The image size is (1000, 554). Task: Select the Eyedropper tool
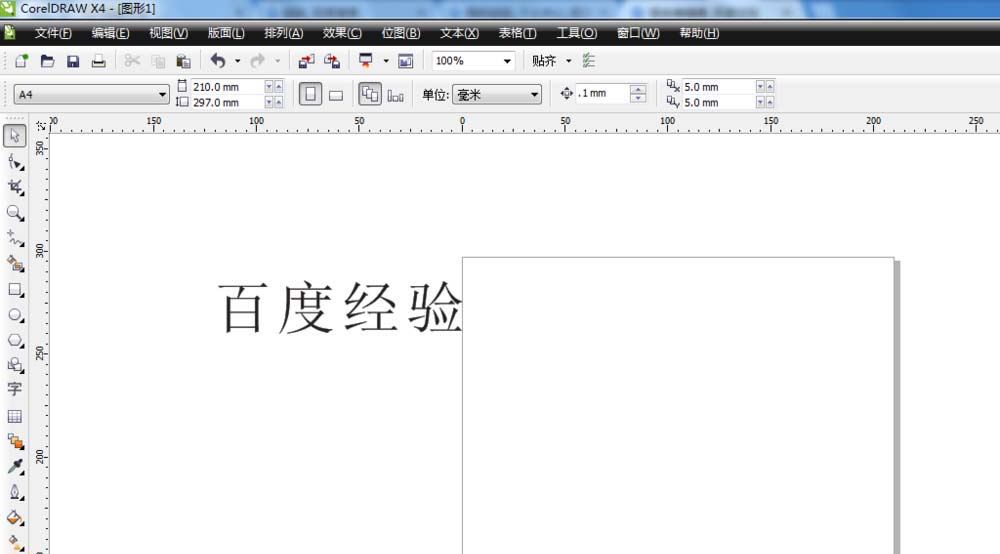pos(15,467)
